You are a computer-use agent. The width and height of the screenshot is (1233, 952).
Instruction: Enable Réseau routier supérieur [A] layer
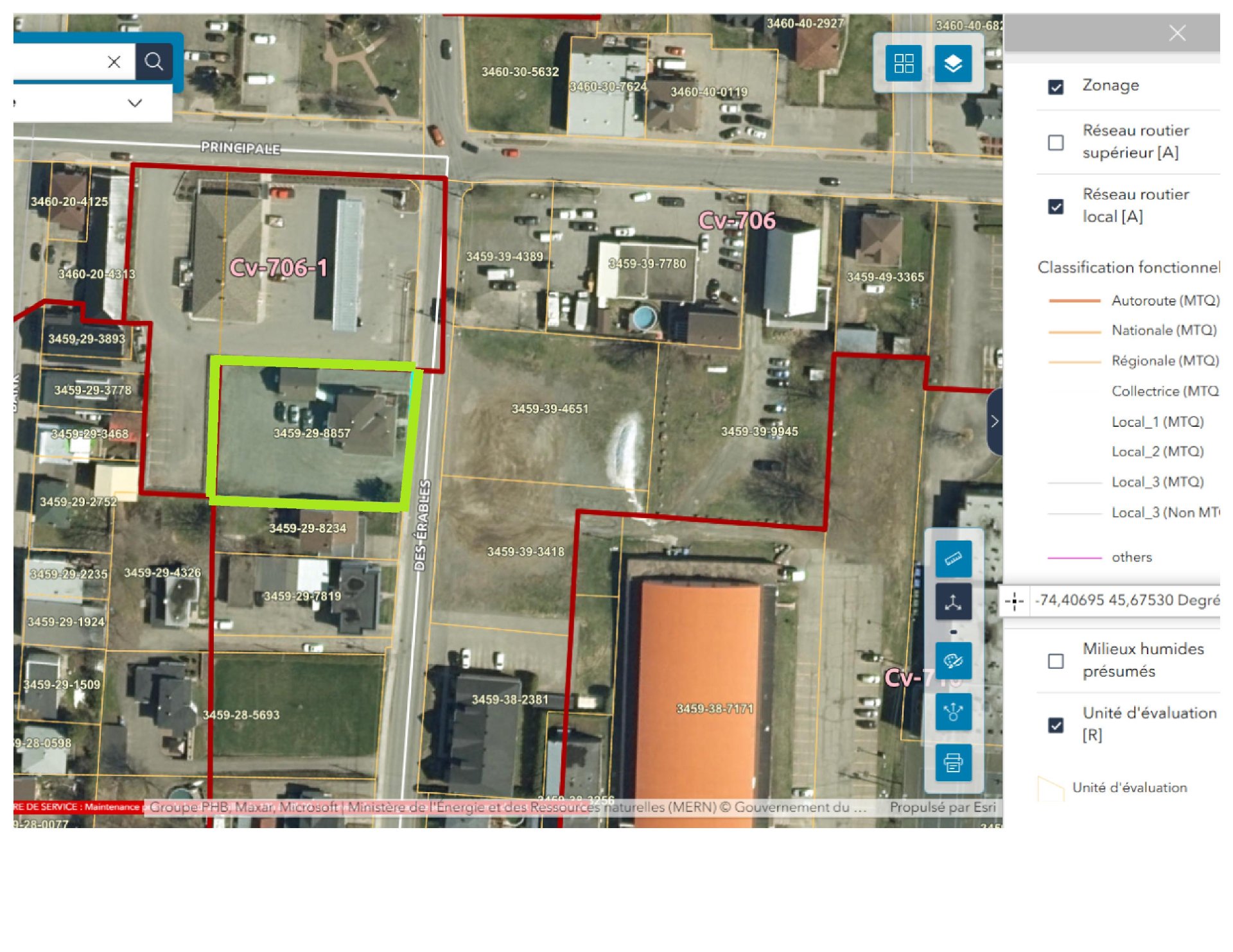[1055, 142]
